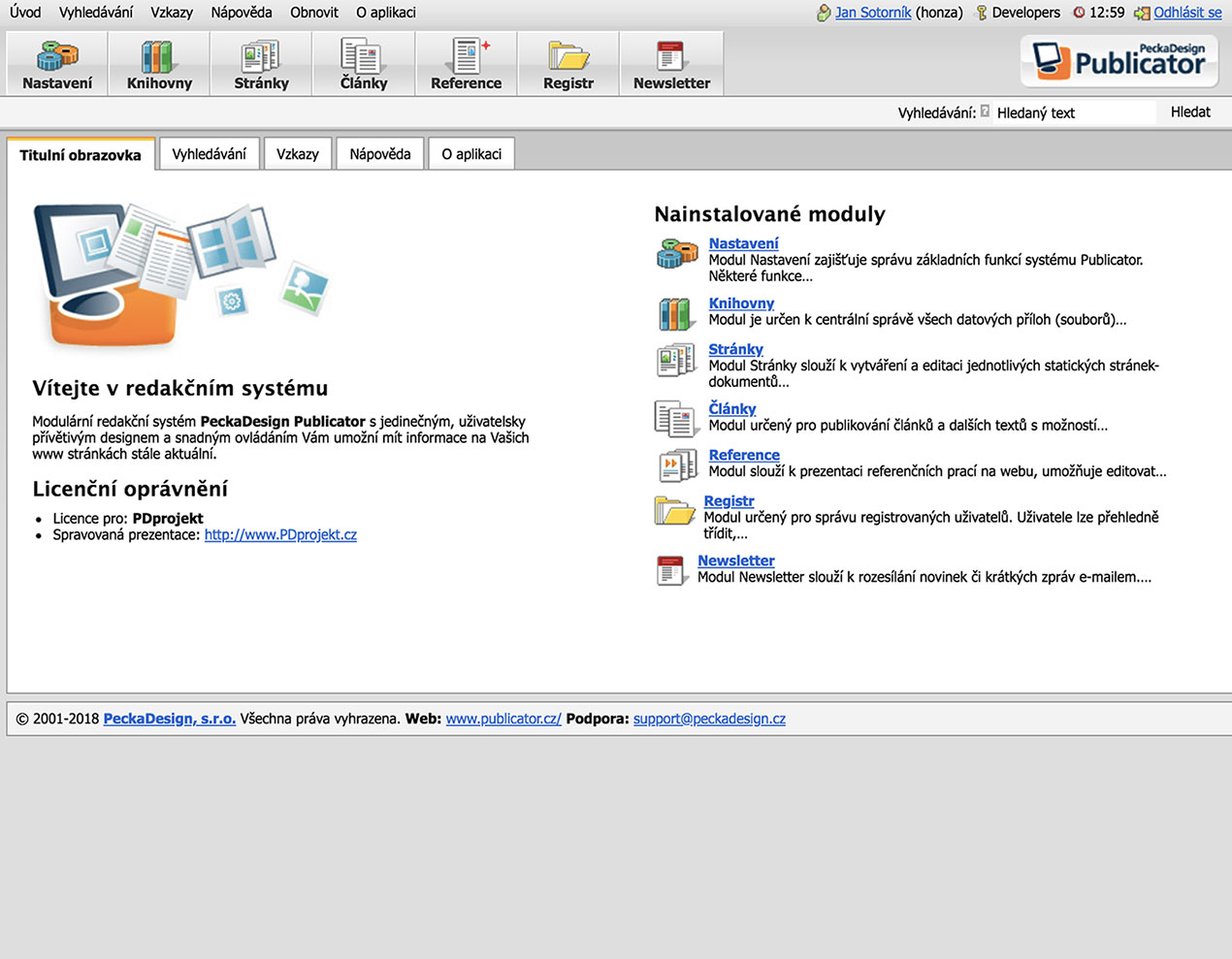Click the clock icon next to 12:59
This screenshot has height=959, width=1232.
(x=1079, y=13)
